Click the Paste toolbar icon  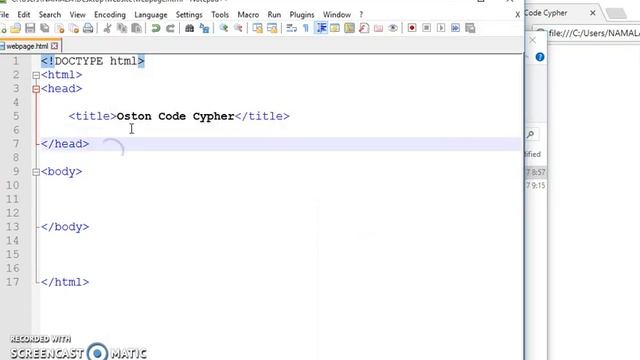coord(137,28)
